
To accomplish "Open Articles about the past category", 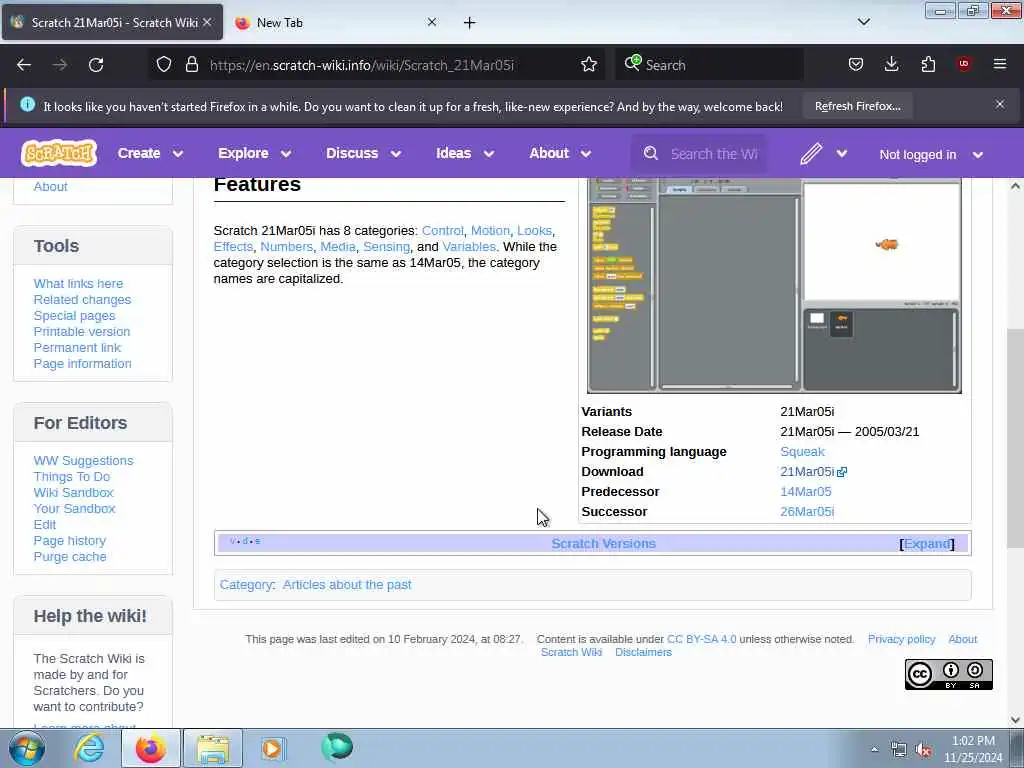I will (347, 584).
